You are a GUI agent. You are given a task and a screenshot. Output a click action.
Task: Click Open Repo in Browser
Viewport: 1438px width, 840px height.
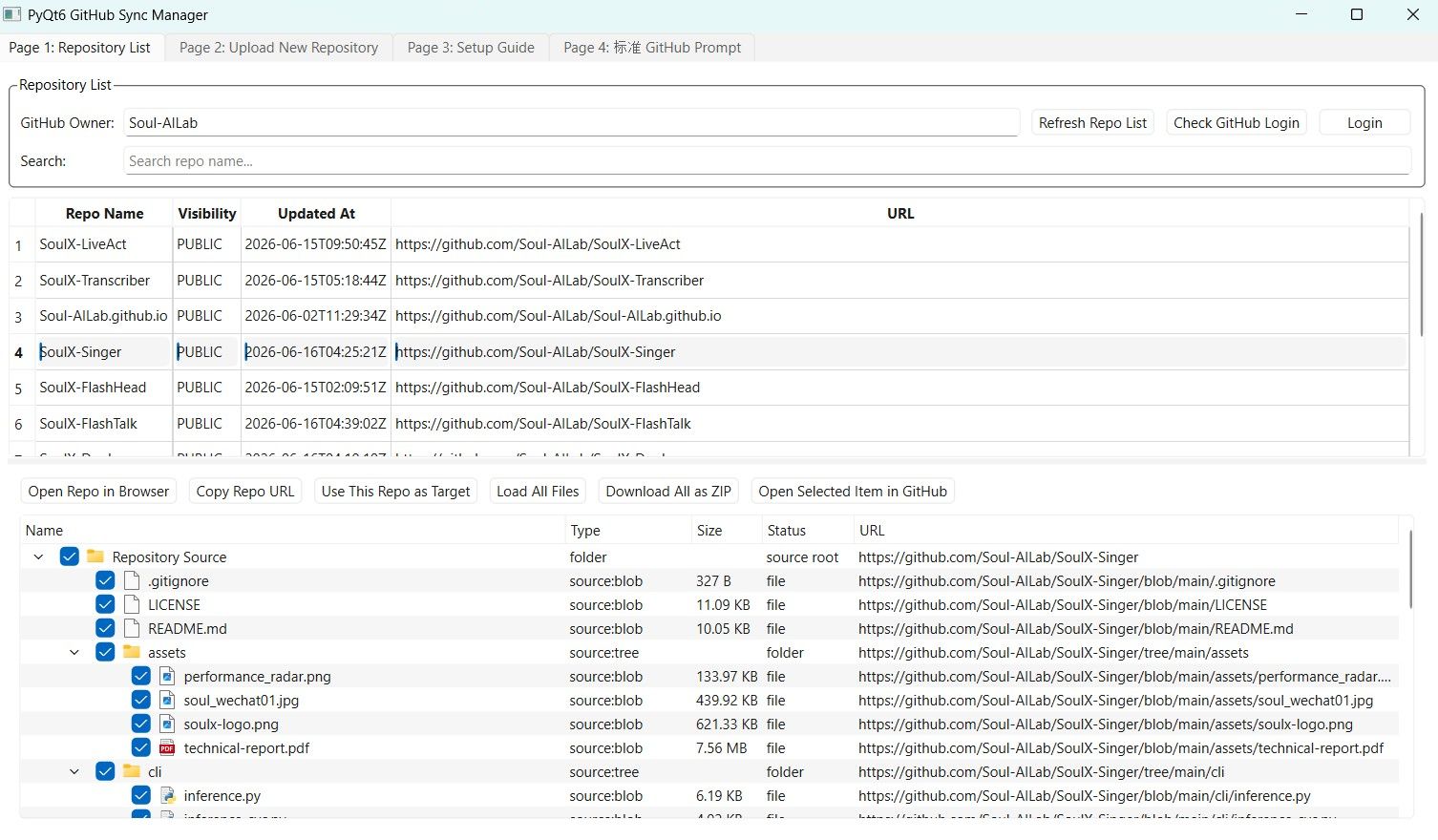(98, 491)
